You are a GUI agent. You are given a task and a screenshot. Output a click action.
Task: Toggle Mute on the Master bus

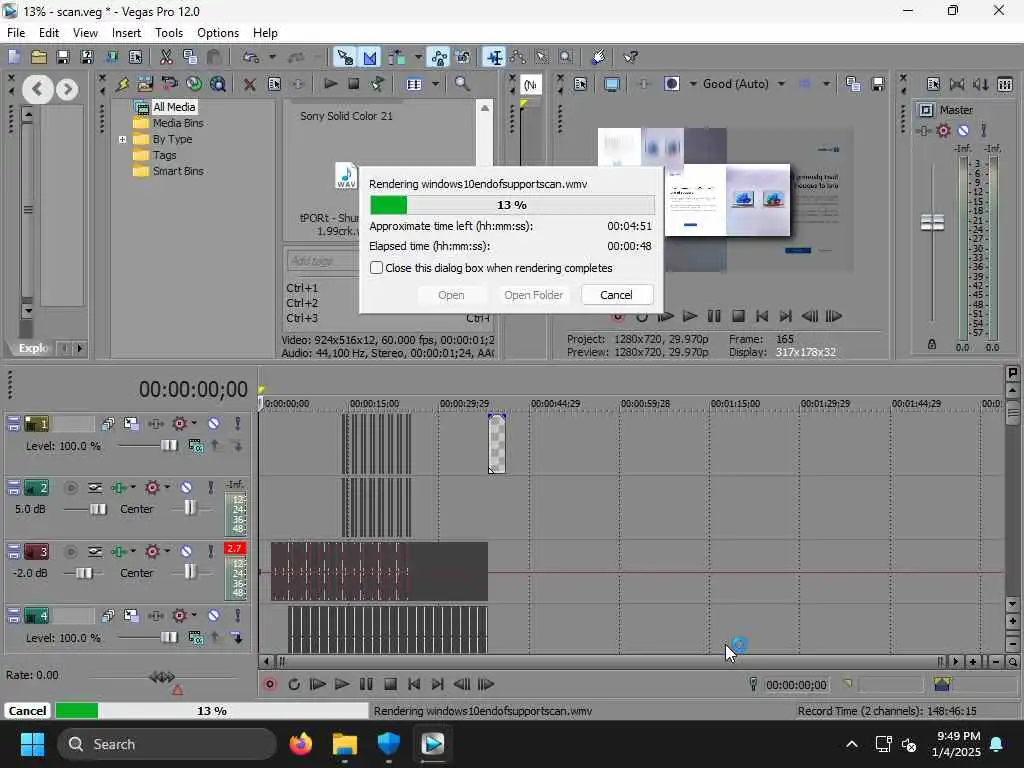[x=963, y=131]
